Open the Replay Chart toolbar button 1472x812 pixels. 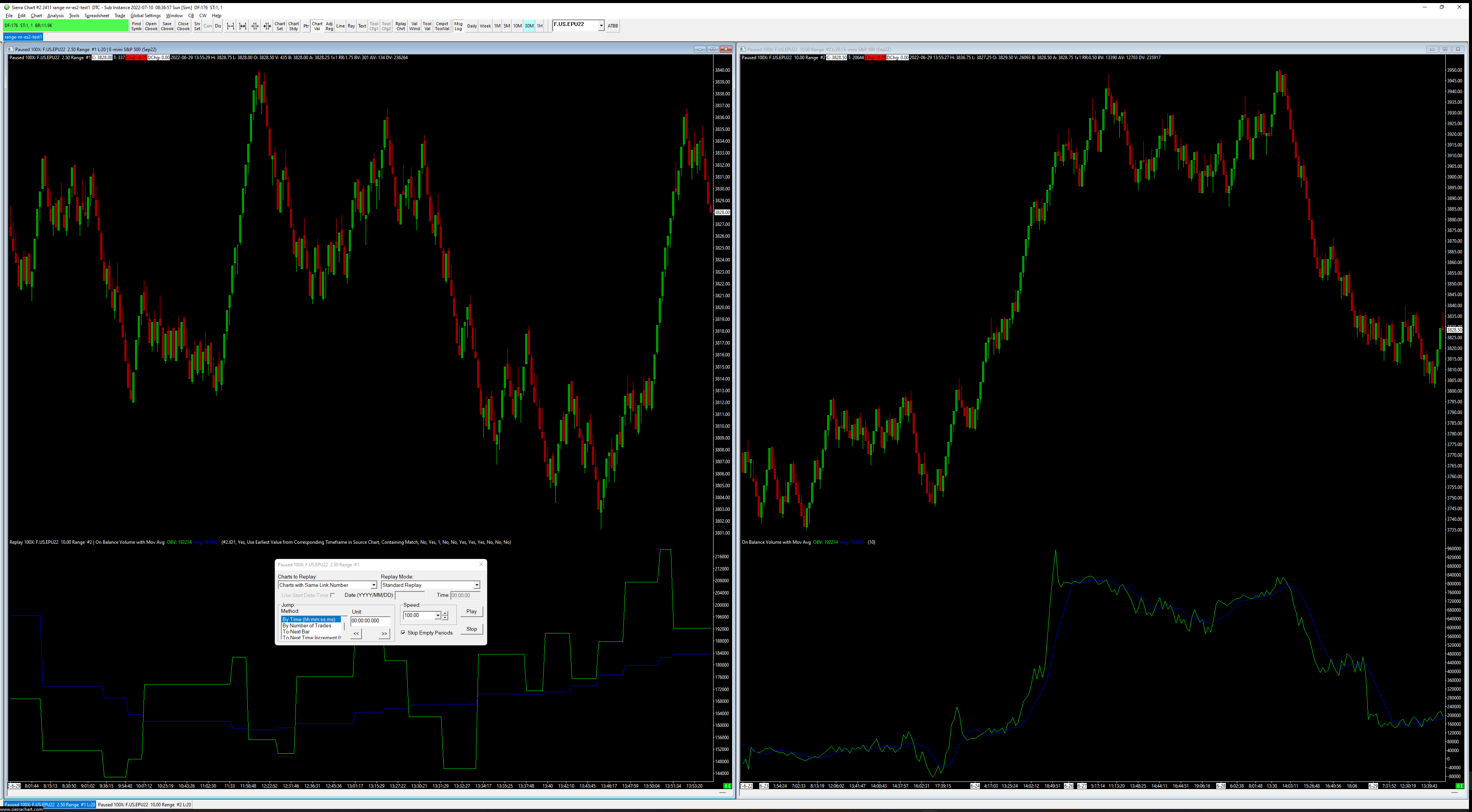(x=400, y=26)
